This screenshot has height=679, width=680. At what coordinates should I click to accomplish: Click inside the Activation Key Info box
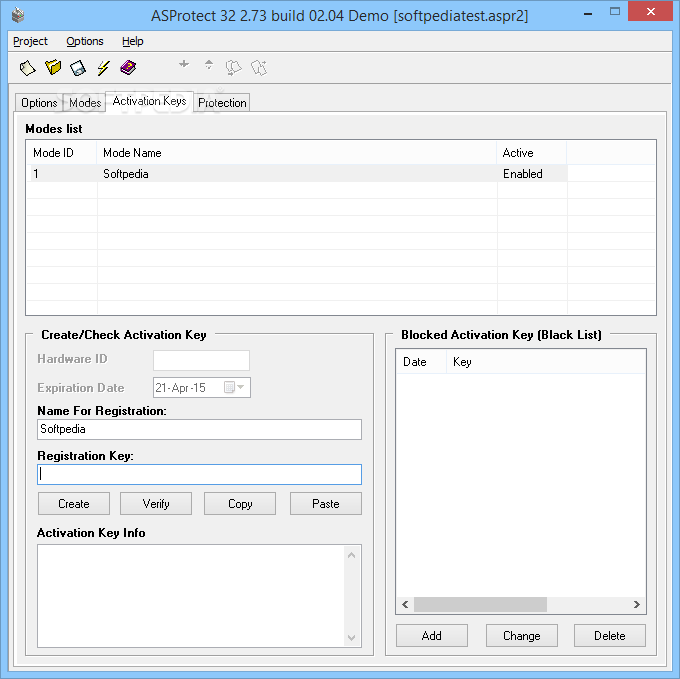click(x=191, y=596)
